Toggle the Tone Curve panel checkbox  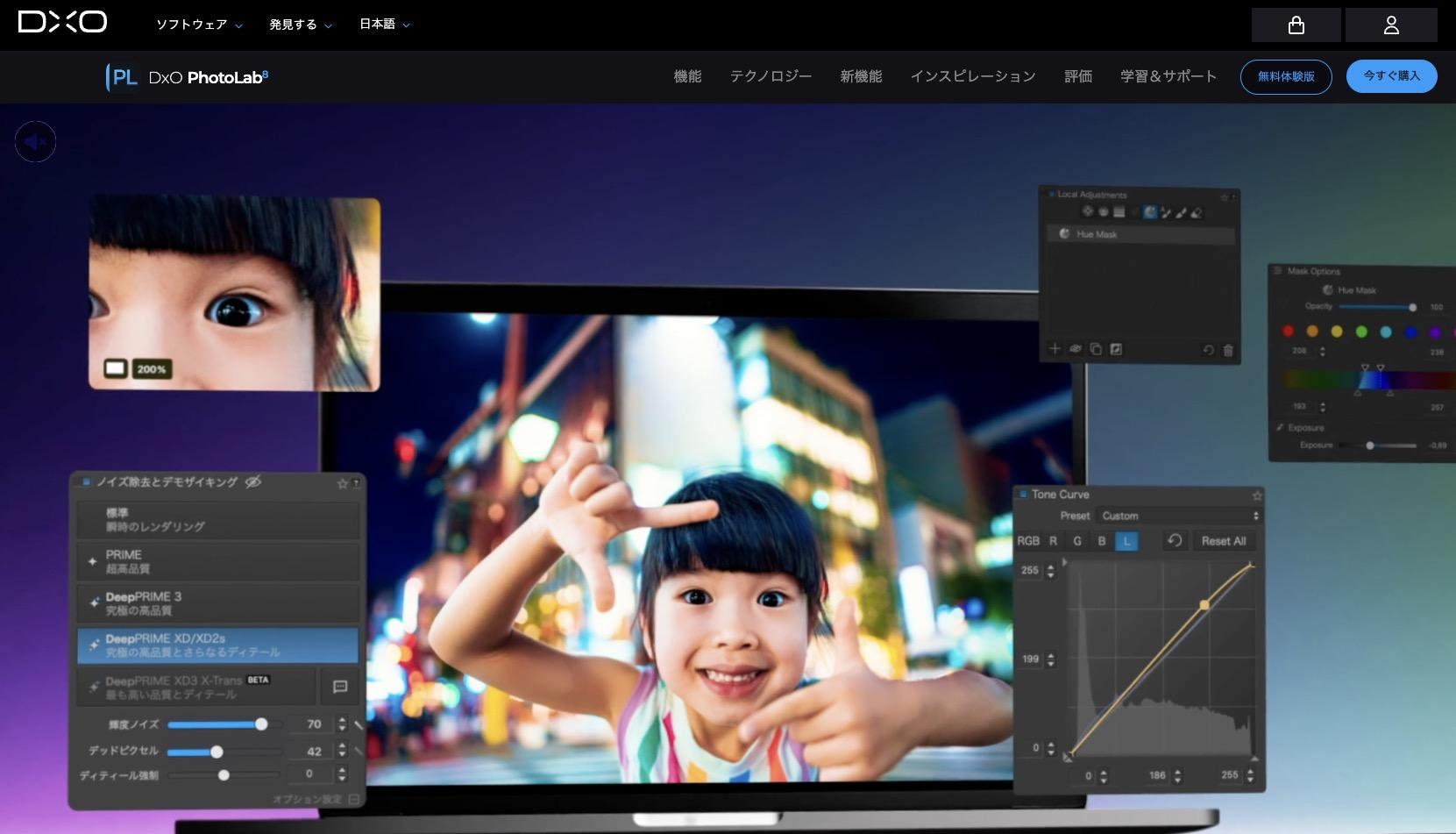point(1023,495)
